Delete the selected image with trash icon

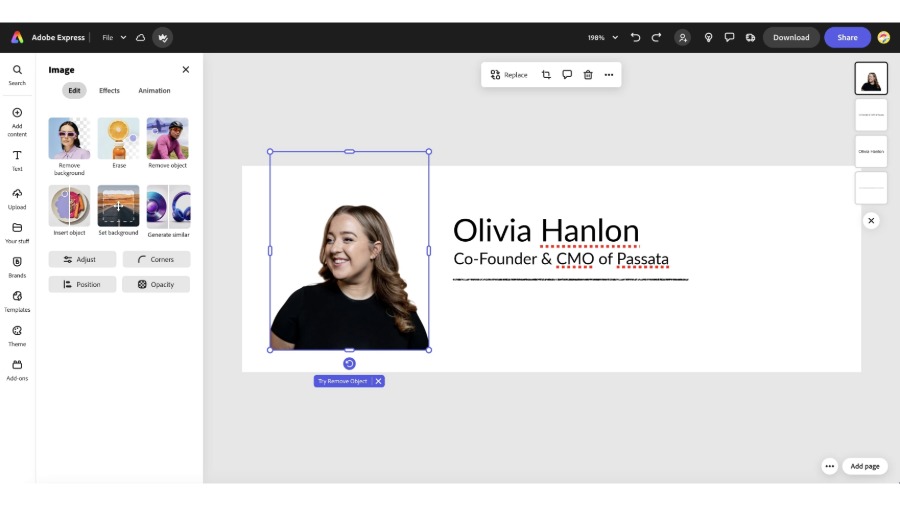[x=588, y=75]
